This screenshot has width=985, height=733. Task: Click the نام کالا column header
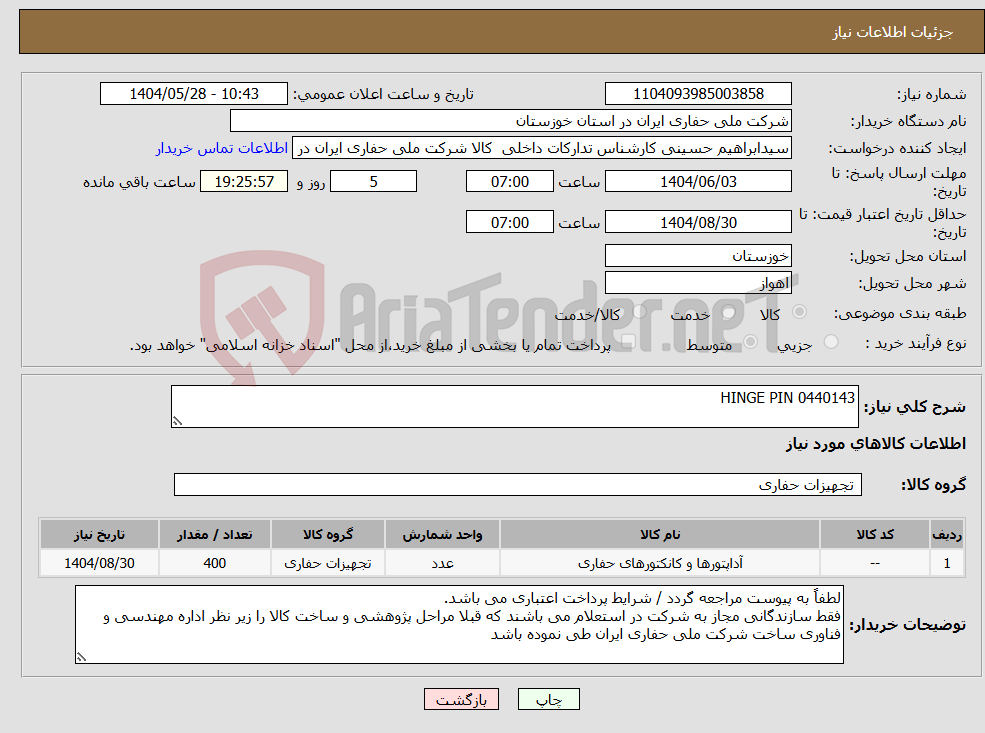[660, 535]
